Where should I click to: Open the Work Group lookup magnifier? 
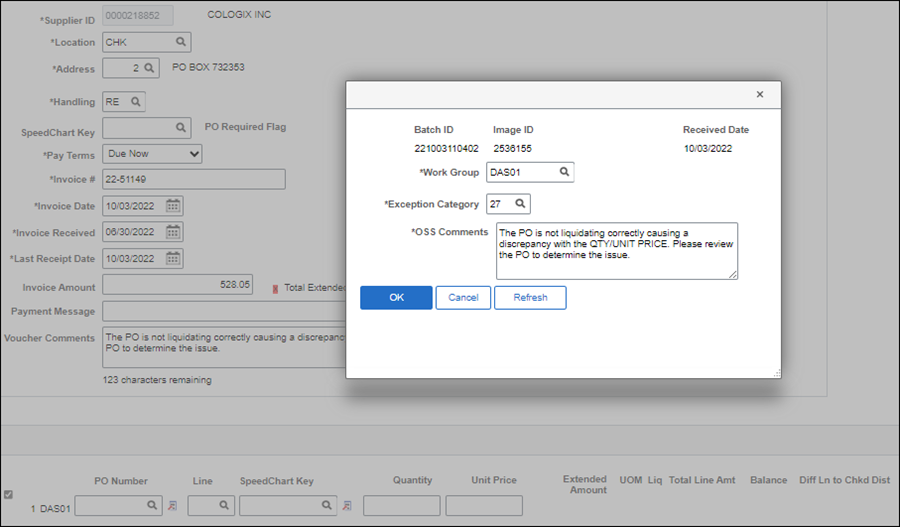coord(564,172)
